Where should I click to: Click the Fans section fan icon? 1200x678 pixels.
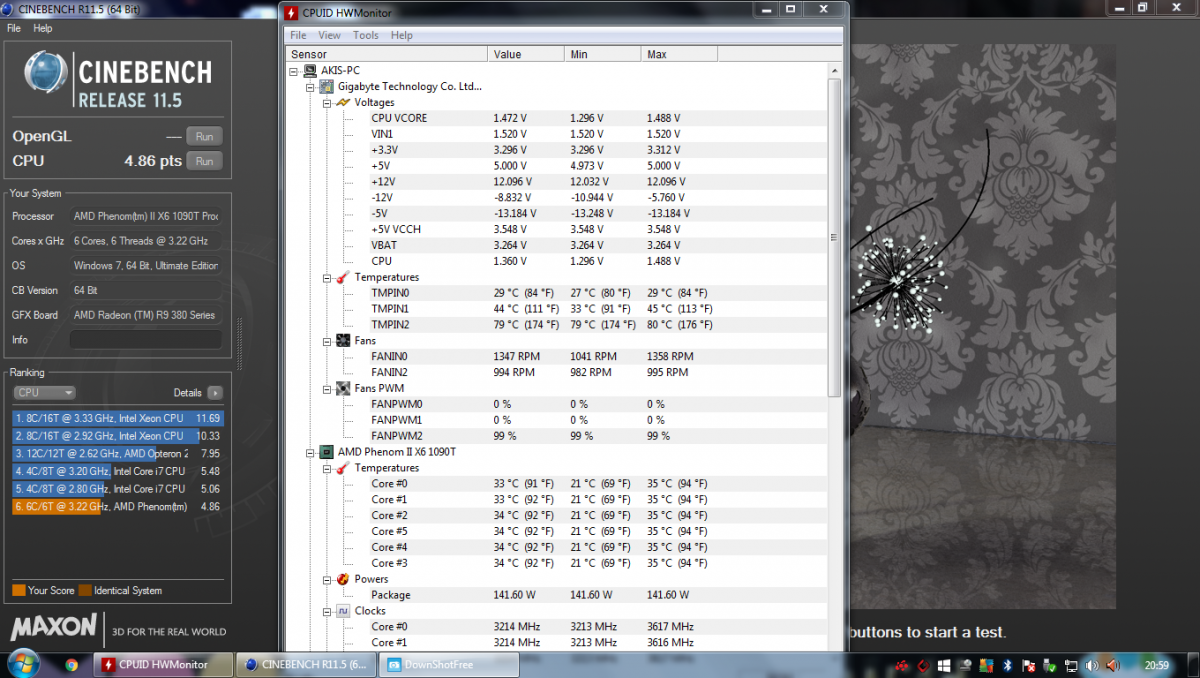[344, 341]
